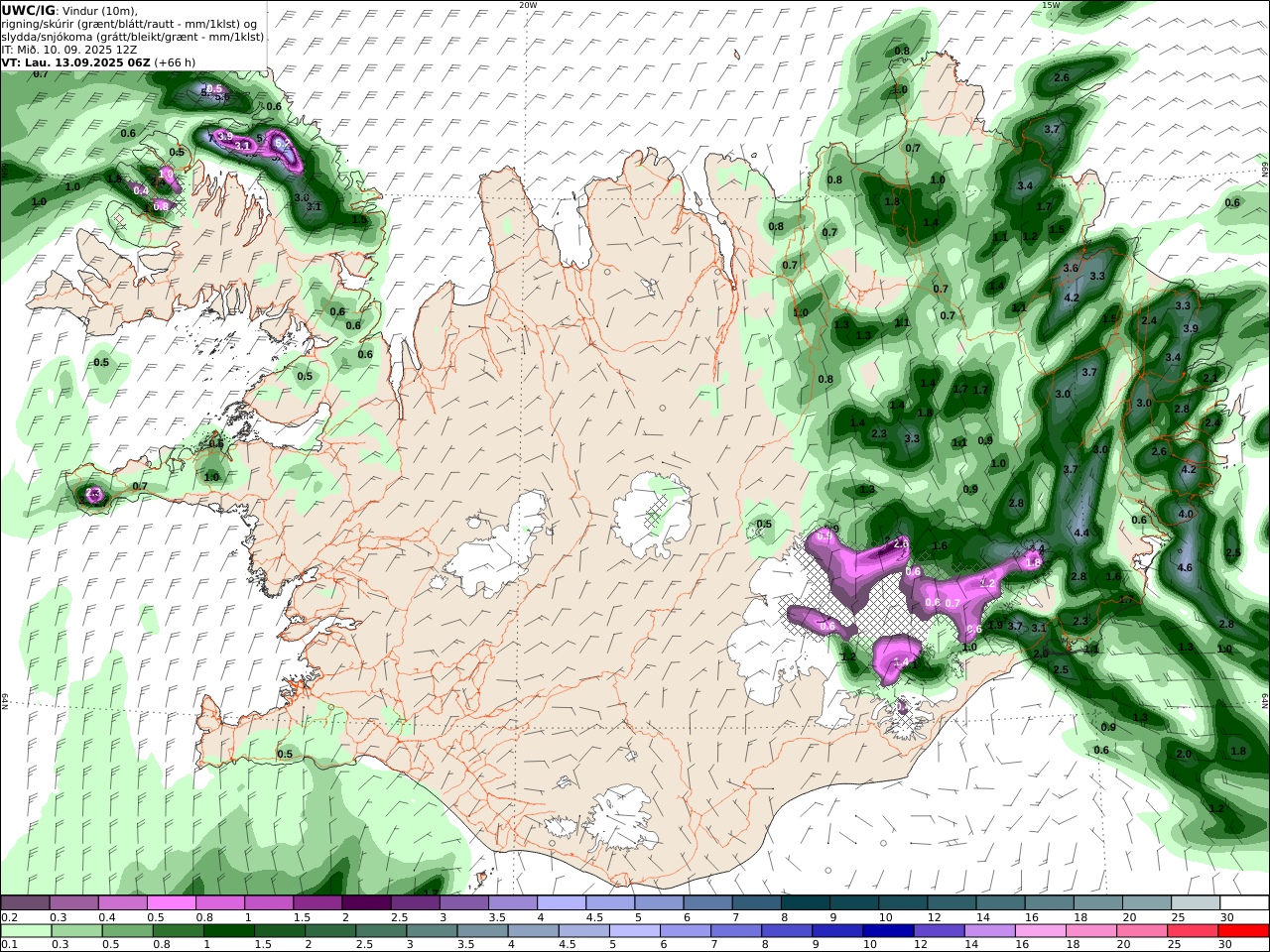This screenshot has height=952, width=1270.
Task: Click the rain scale swatch for 2–2.5
Action: tap(330, 931)
